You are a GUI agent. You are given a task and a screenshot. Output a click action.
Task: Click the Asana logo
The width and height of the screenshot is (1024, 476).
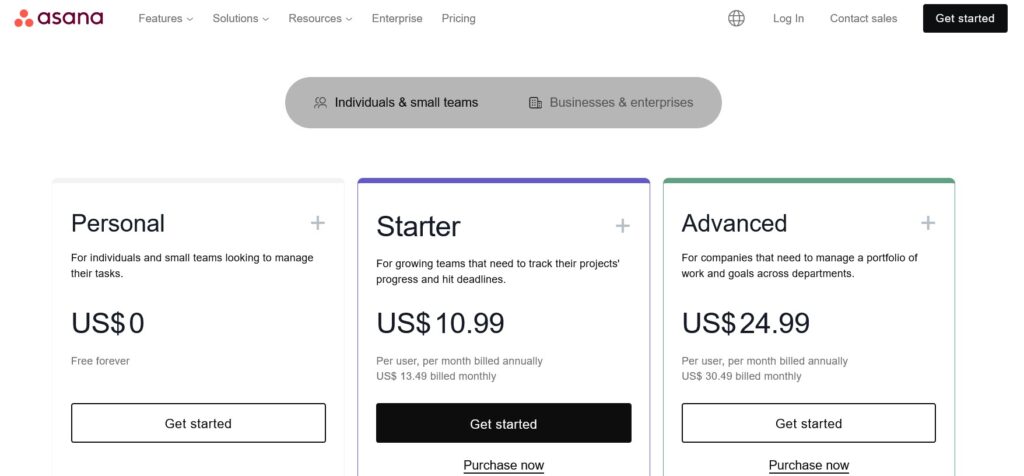(x=59, y=18)
